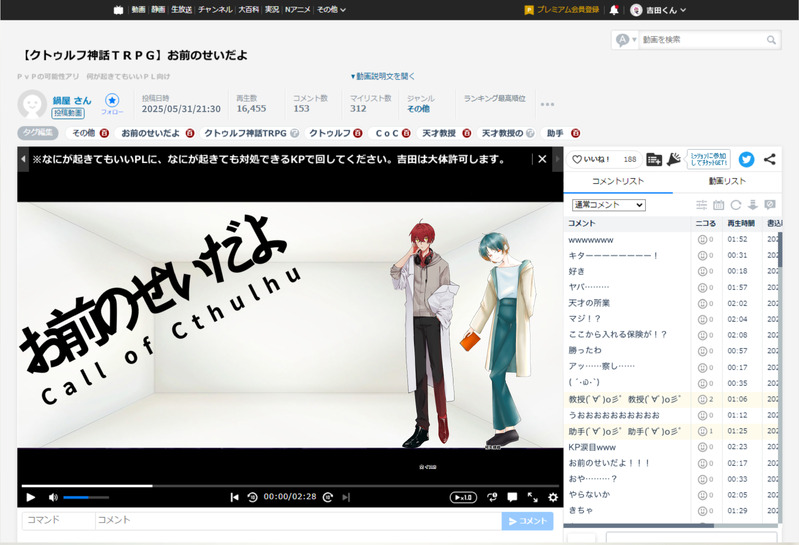Viewport: 799px width, 545px height.
Task: Click the premium member registration link
Action: (562, 10)
